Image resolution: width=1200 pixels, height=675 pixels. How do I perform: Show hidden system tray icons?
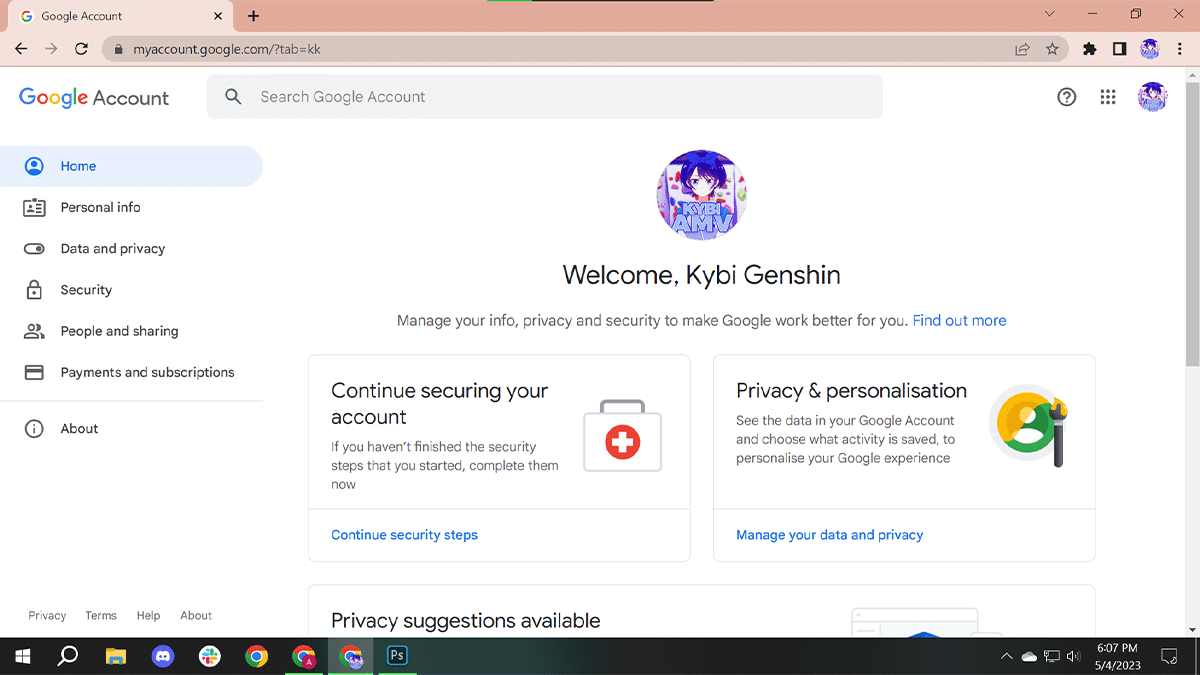point(1006,657)
